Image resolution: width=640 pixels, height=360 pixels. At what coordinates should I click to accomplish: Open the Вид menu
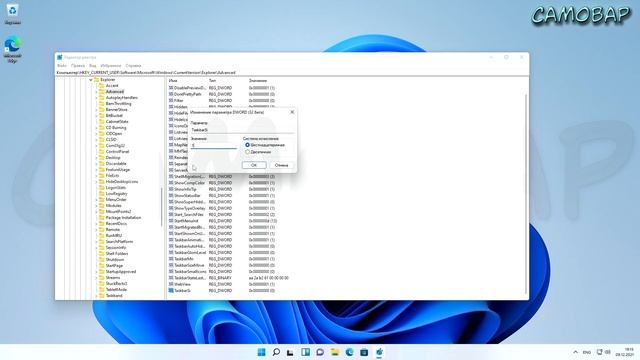pyautogui.click(x=93, y=65)
